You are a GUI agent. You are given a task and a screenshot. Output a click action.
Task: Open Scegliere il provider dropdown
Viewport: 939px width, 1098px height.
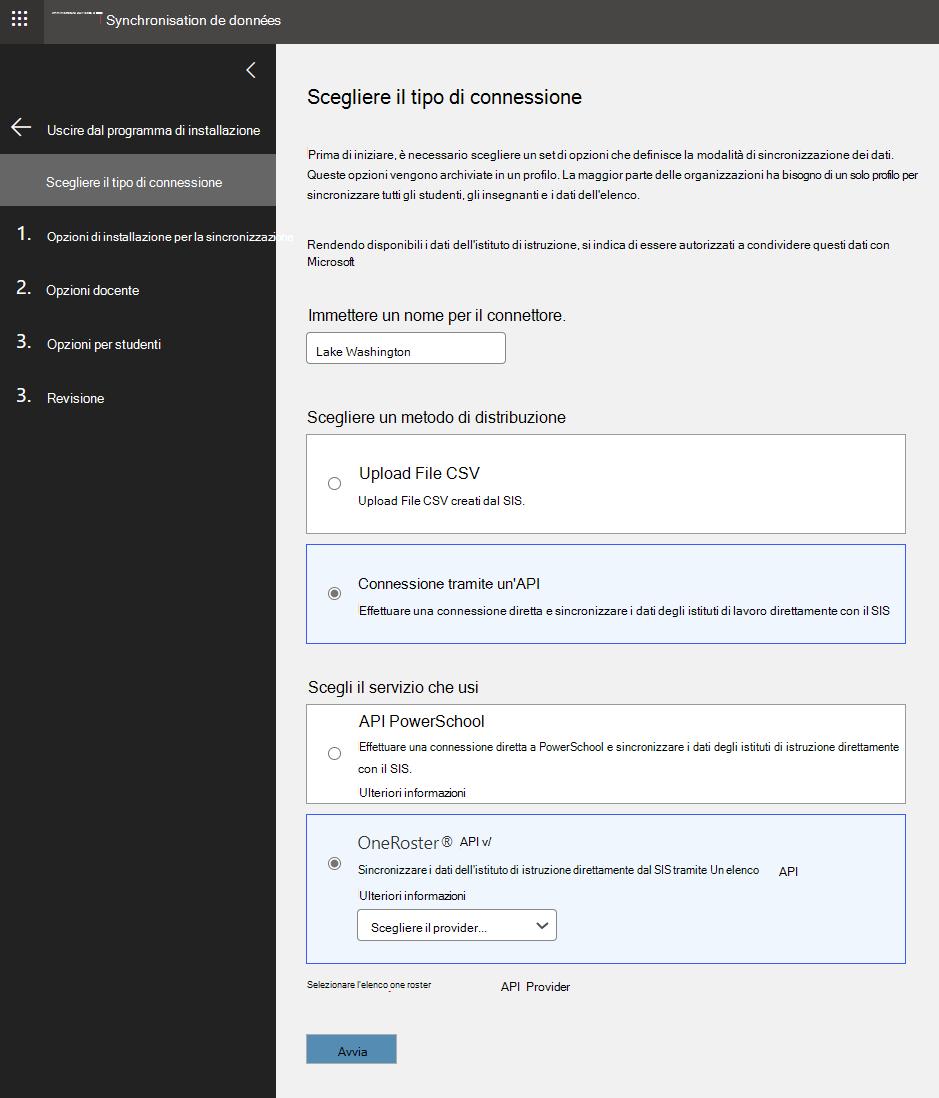tap(457, 926)
